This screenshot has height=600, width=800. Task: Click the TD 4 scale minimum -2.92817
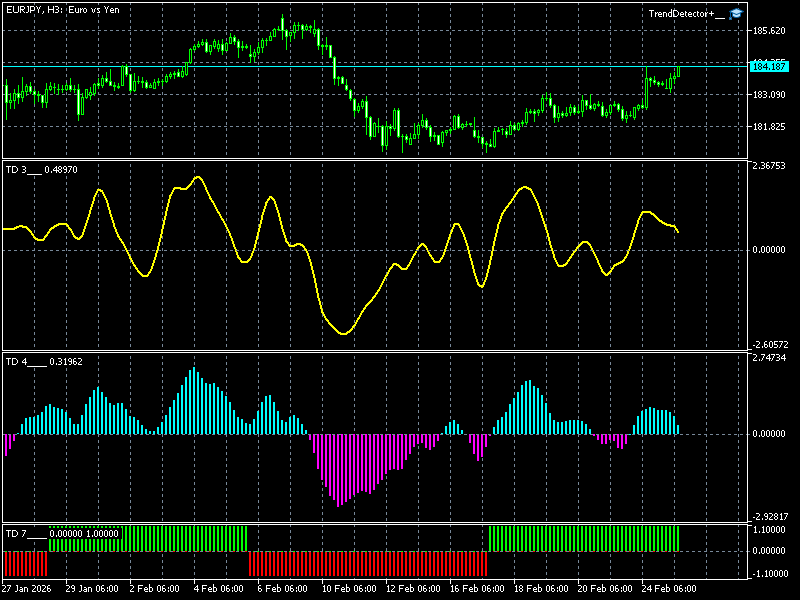[768, 517]
